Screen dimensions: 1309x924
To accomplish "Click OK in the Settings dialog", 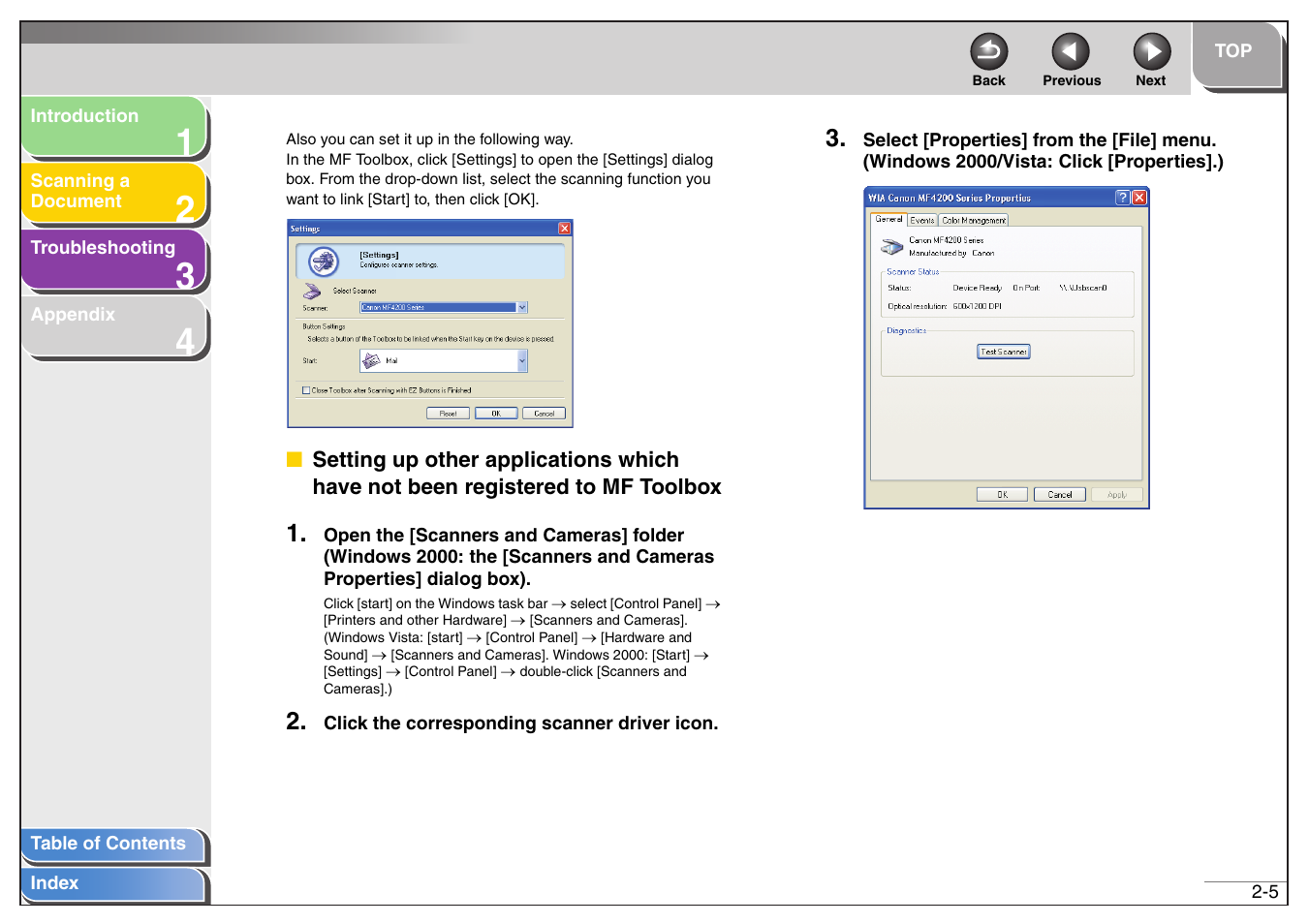I will pyautogui.click(x=496, y=414).
